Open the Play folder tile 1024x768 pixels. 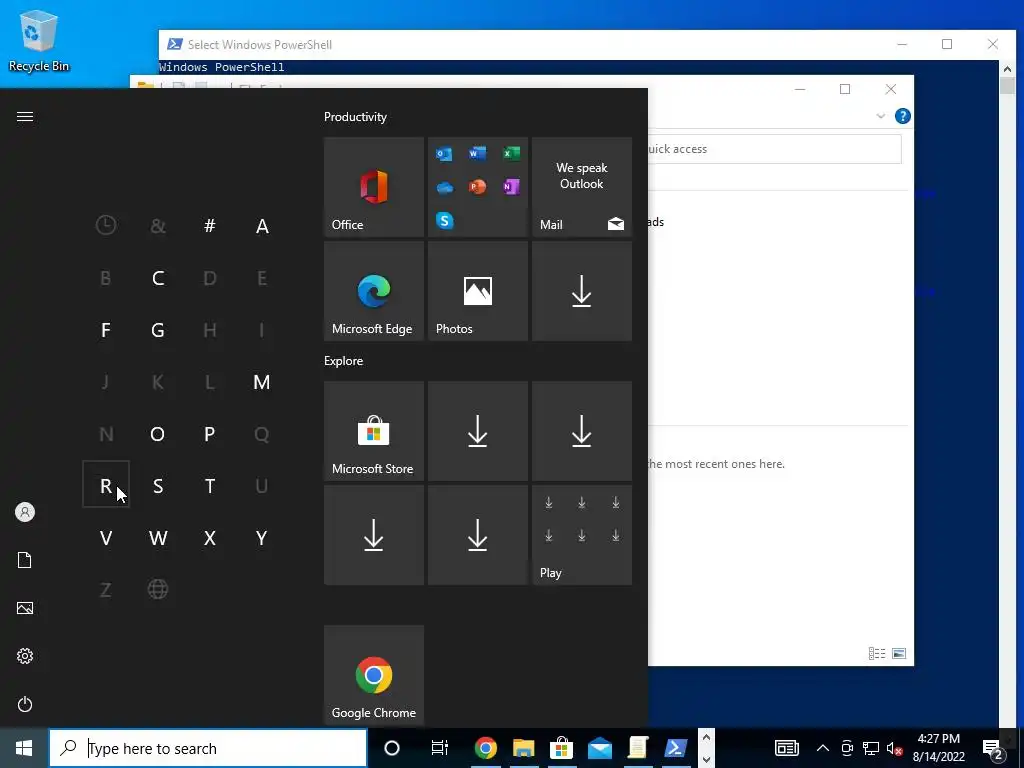tap(581, 535)
